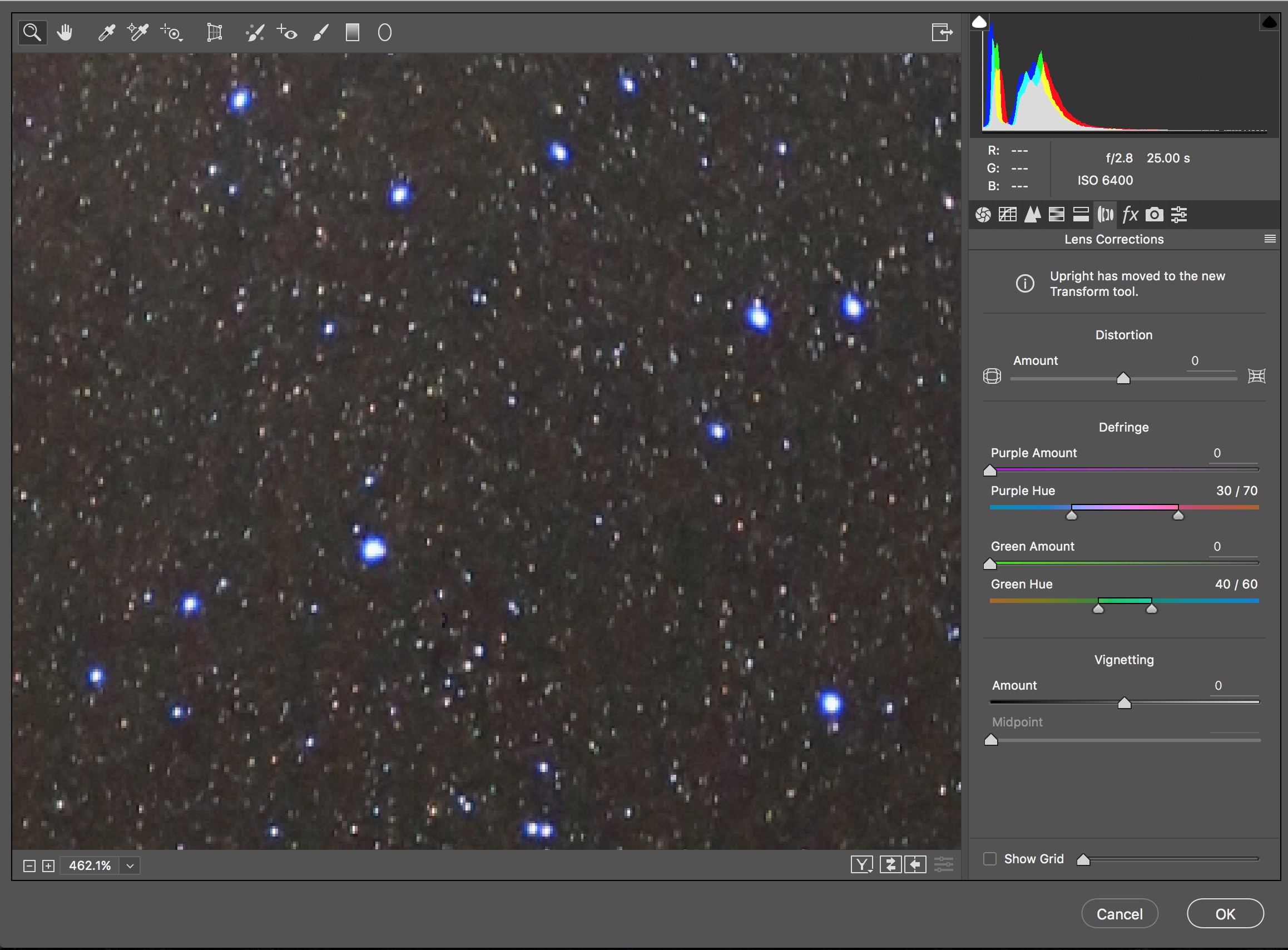
Task: Click the Green Hue left range handle
Action: [1098, 608]
